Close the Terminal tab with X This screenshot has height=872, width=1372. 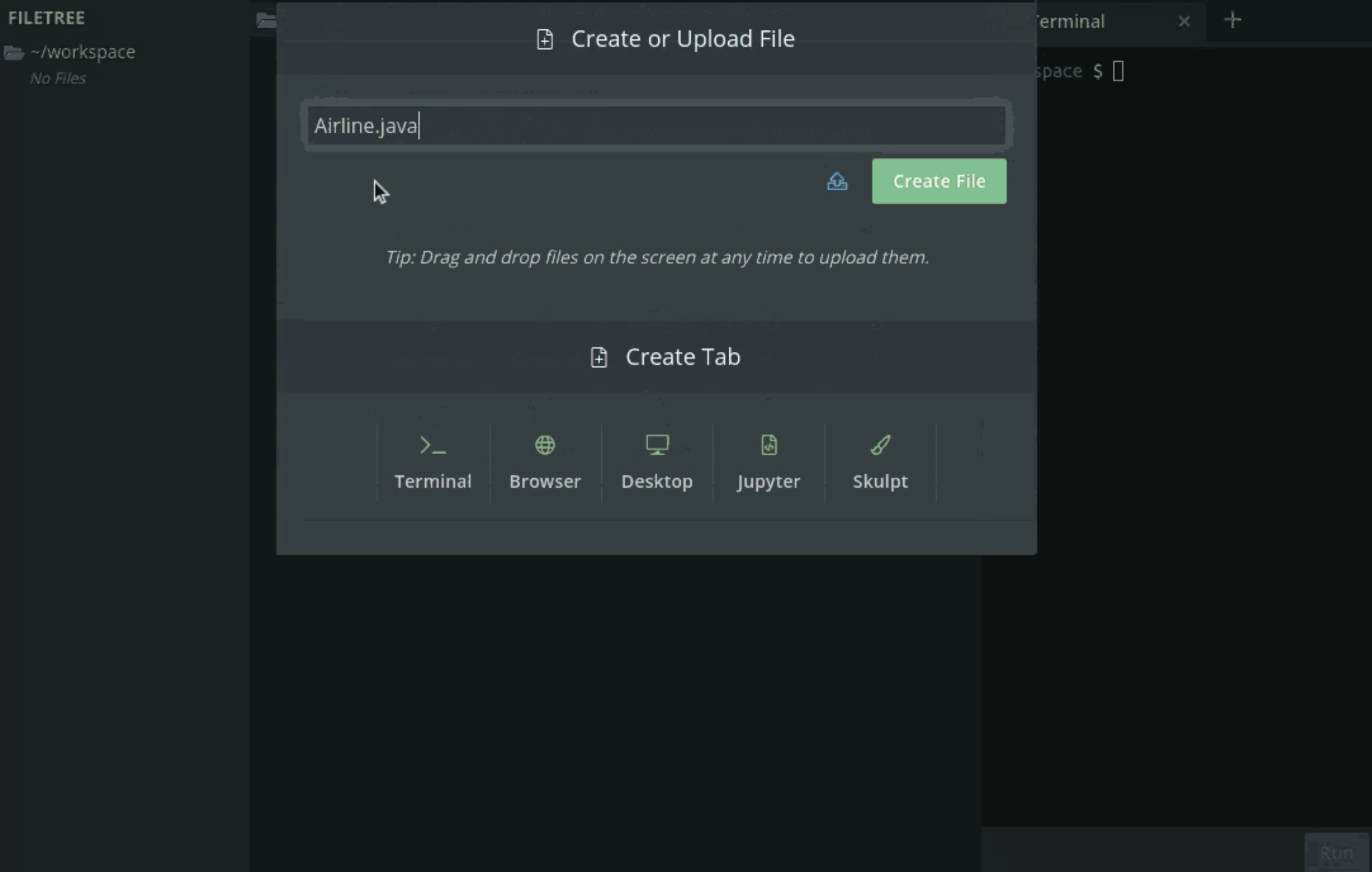1184,22
